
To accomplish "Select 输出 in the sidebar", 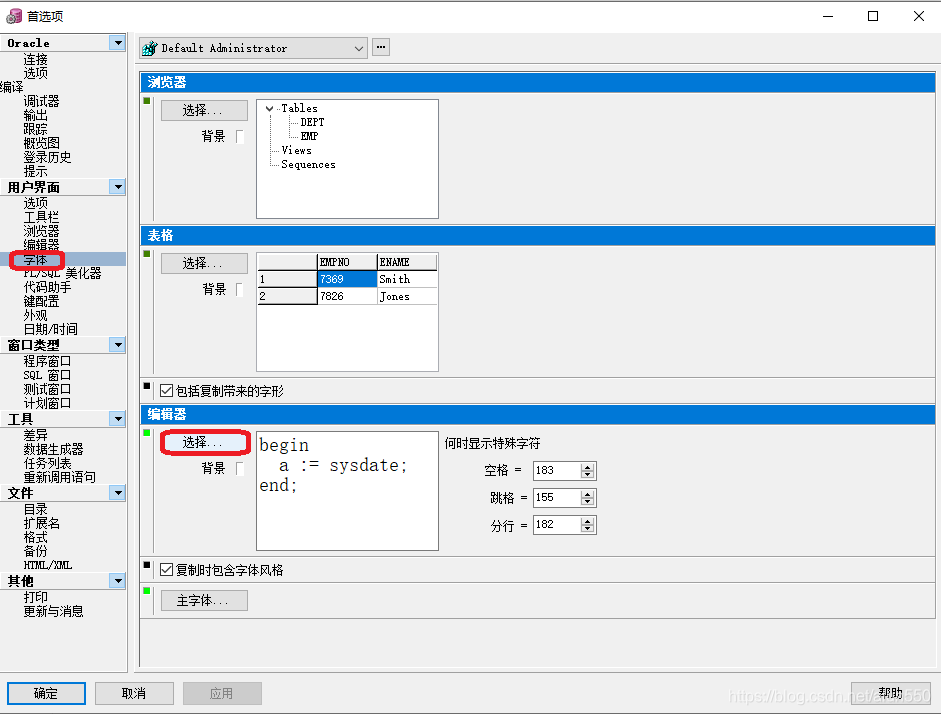I will click(35, 115).
